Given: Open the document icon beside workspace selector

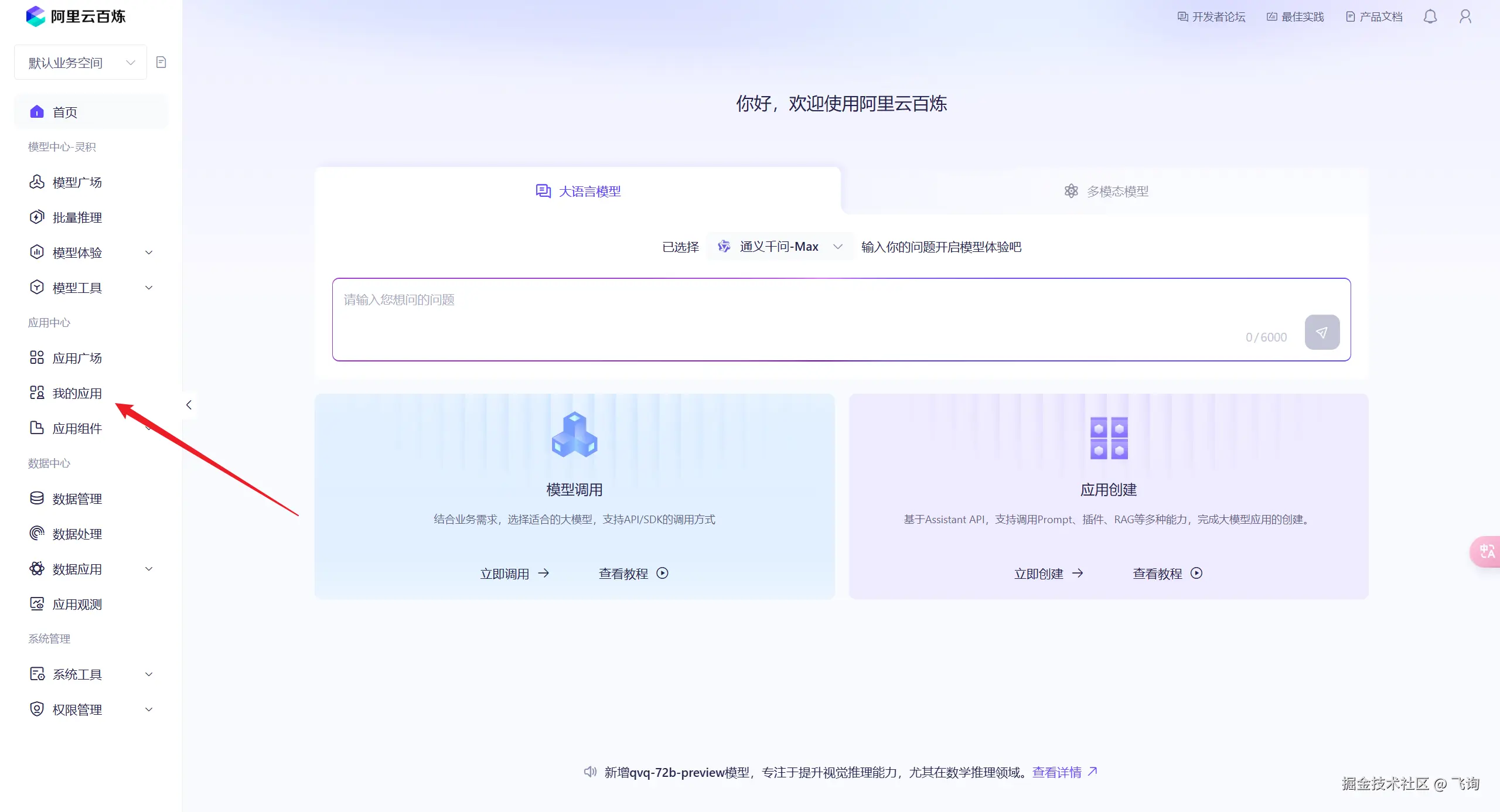Looking at the screenshot, I should (161, 62).
